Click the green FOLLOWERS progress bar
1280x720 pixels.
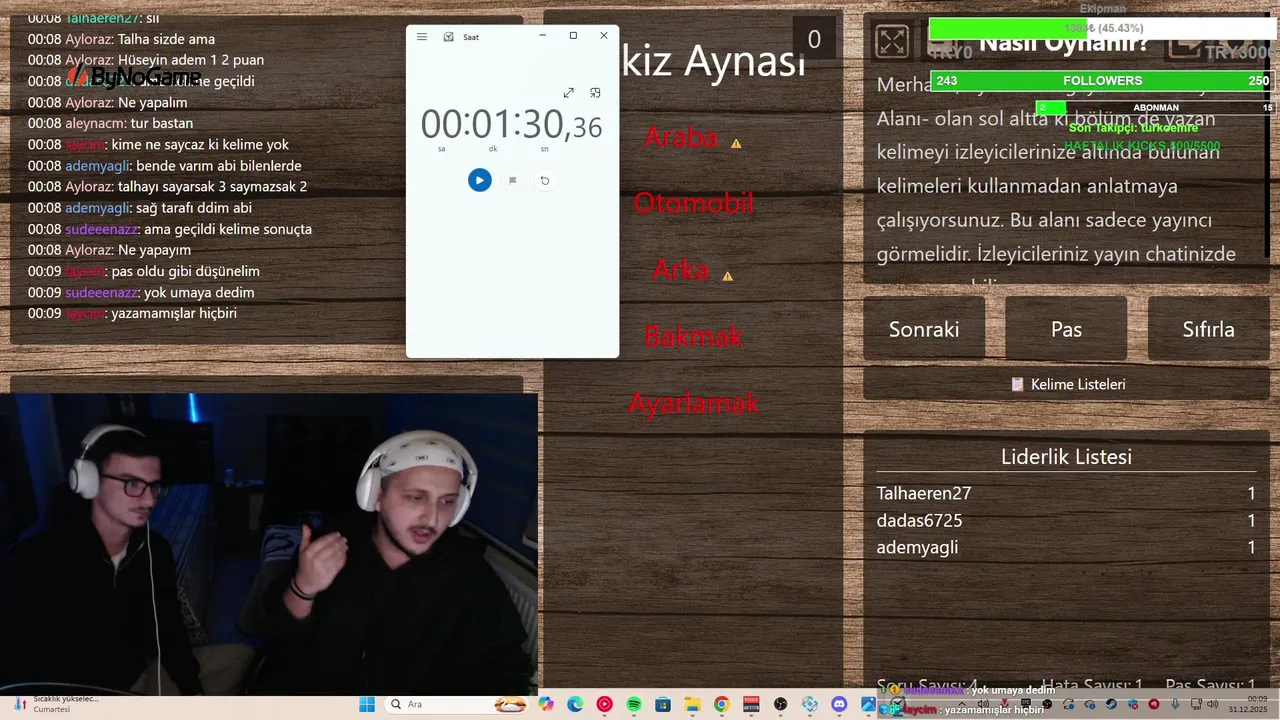(x=1102, y=81)
